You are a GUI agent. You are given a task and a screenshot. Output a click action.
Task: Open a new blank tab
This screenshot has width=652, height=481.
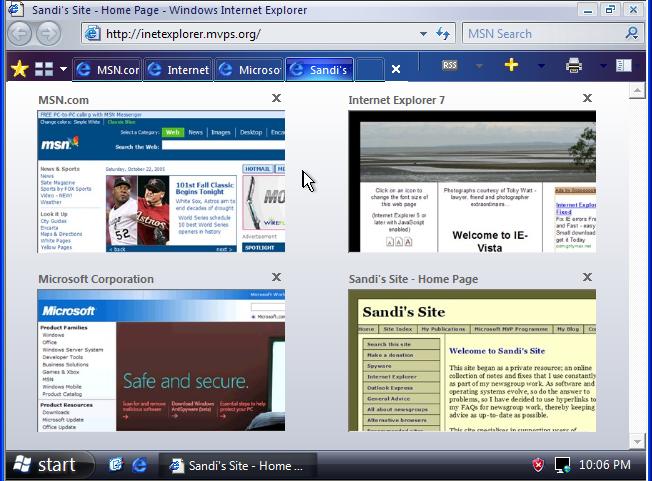[369, 69]
